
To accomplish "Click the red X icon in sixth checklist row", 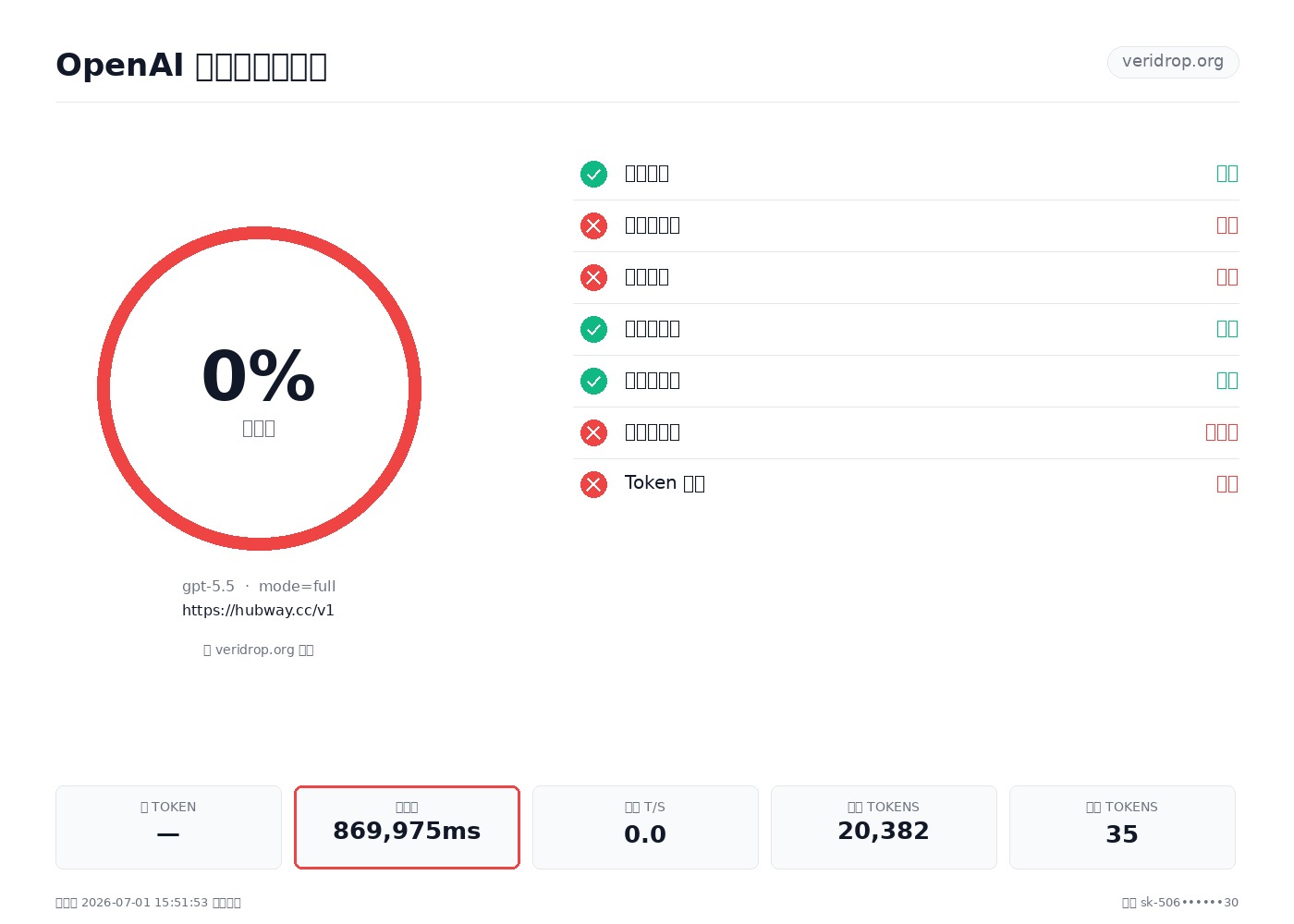I will (593, 432).
